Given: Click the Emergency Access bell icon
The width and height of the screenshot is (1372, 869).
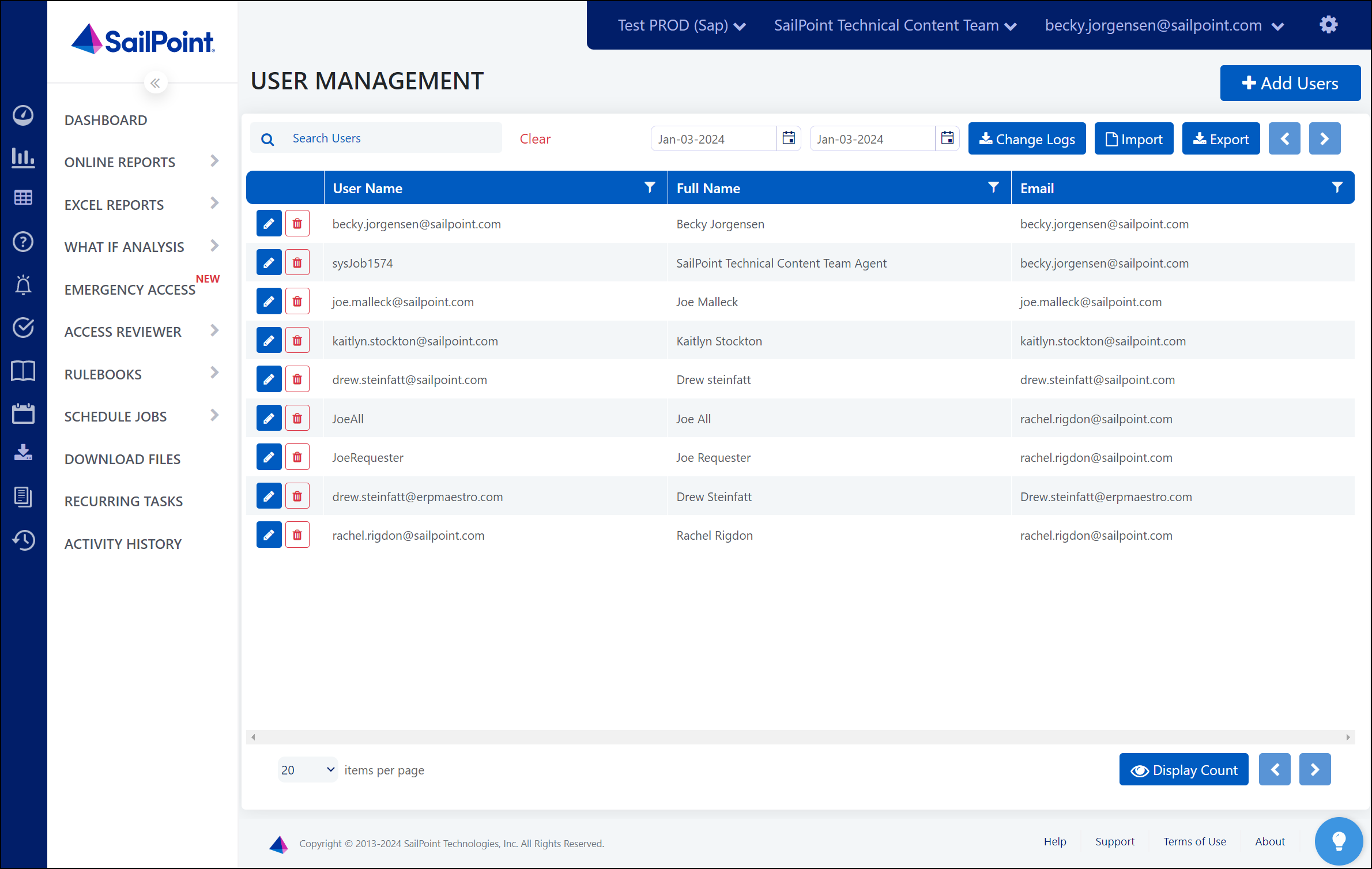Looking at the screenshot, I should [x=23, y=285].
